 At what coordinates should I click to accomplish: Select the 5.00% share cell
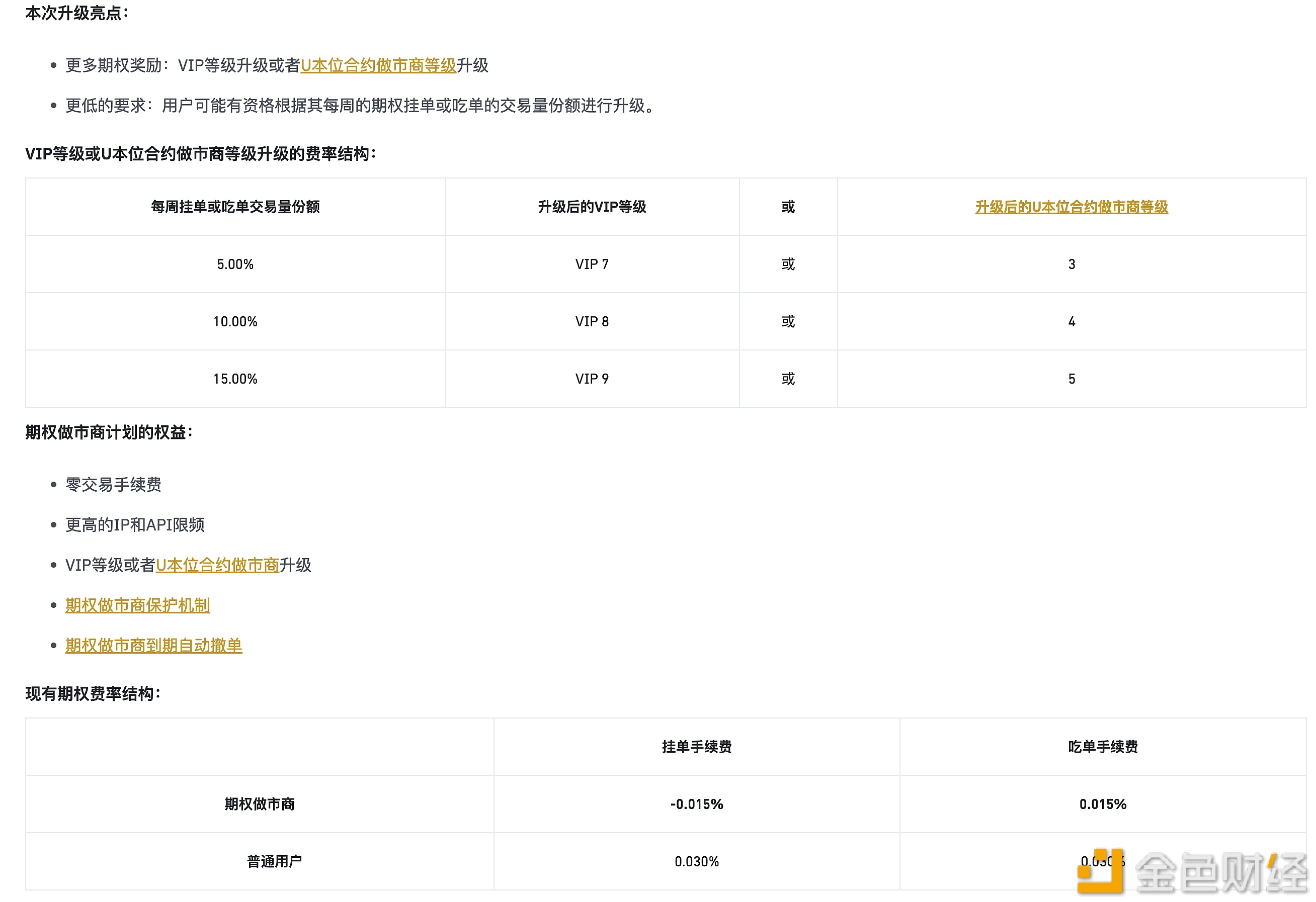(235, 264)
